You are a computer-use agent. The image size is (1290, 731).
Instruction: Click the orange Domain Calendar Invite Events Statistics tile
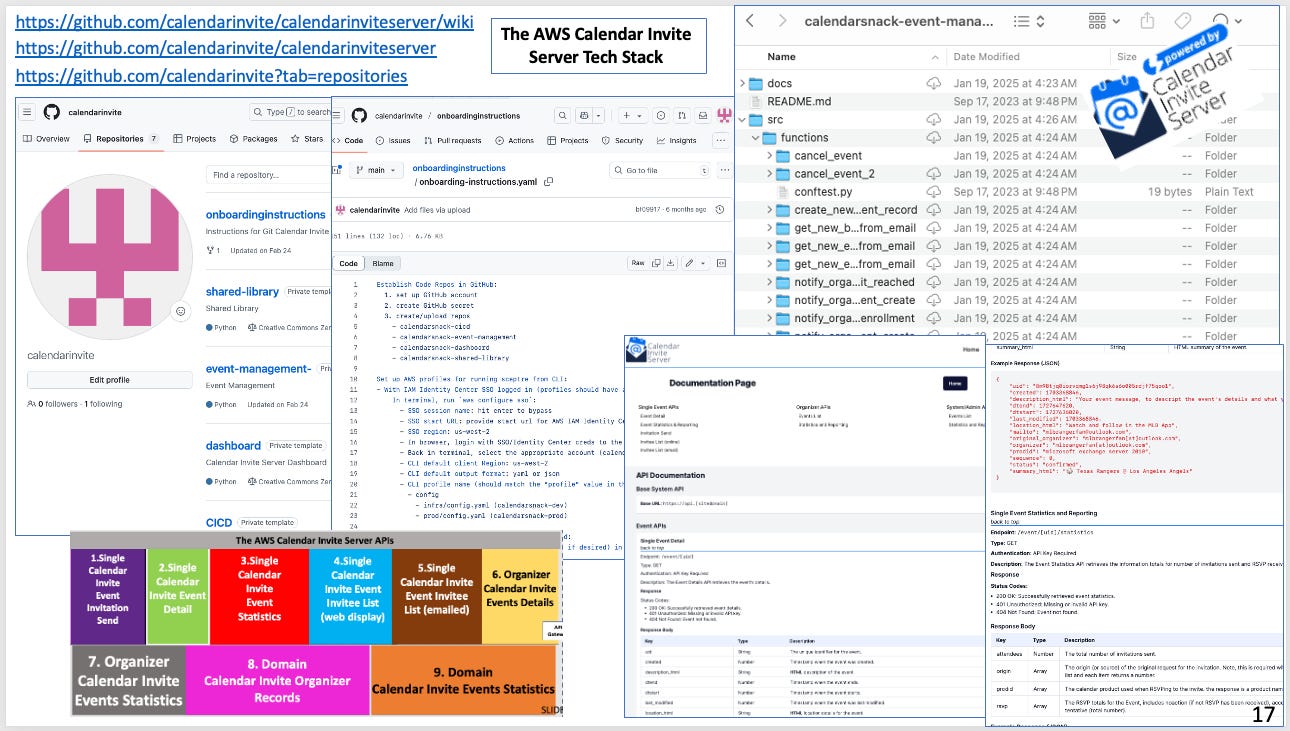click(x=463, y=680)
